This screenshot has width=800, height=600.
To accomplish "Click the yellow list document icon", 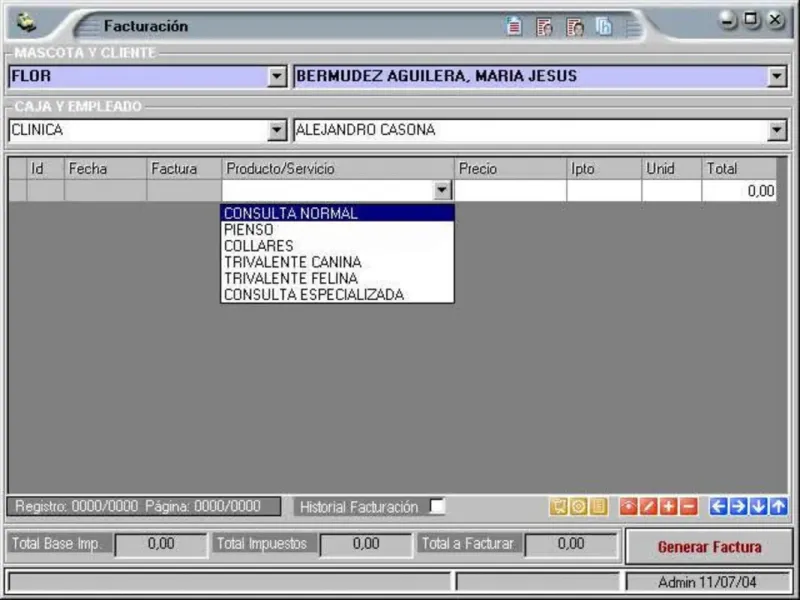I will pyautogui.click(x=599, y=507).
